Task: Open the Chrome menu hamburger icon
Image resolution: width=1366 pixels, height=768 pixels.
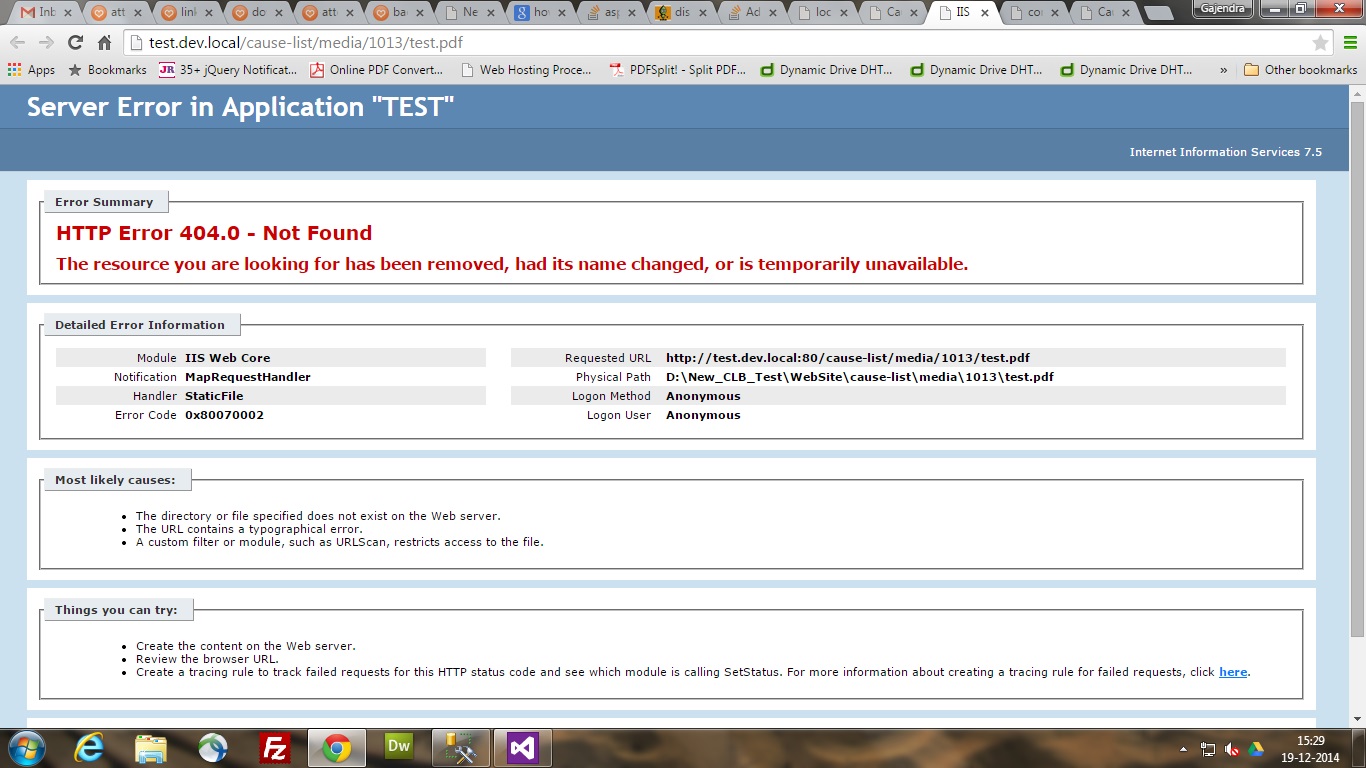Action: (1347, 43)
